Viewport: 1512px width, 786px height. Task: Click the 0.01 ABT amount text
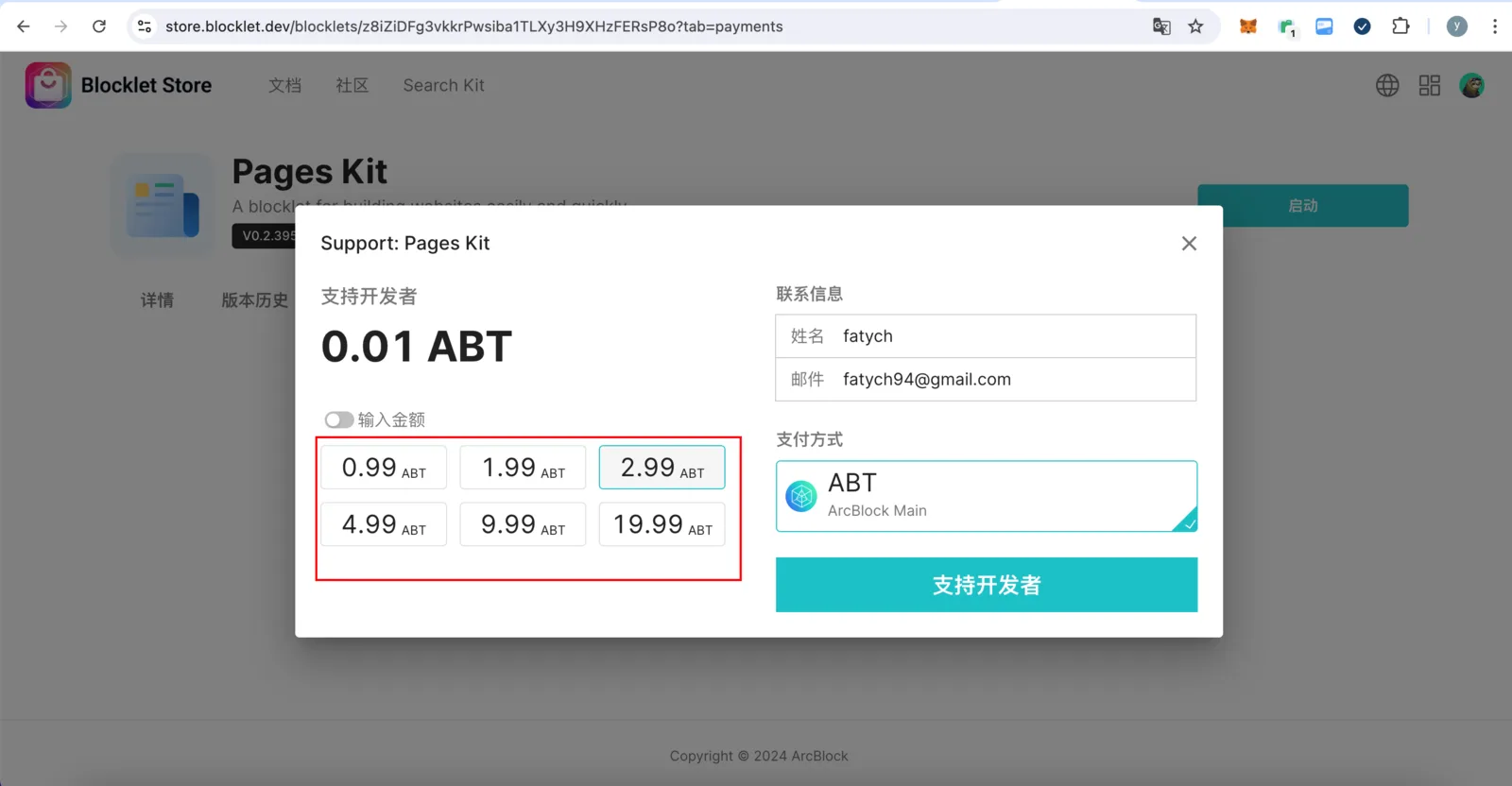[x=417, y=347]
